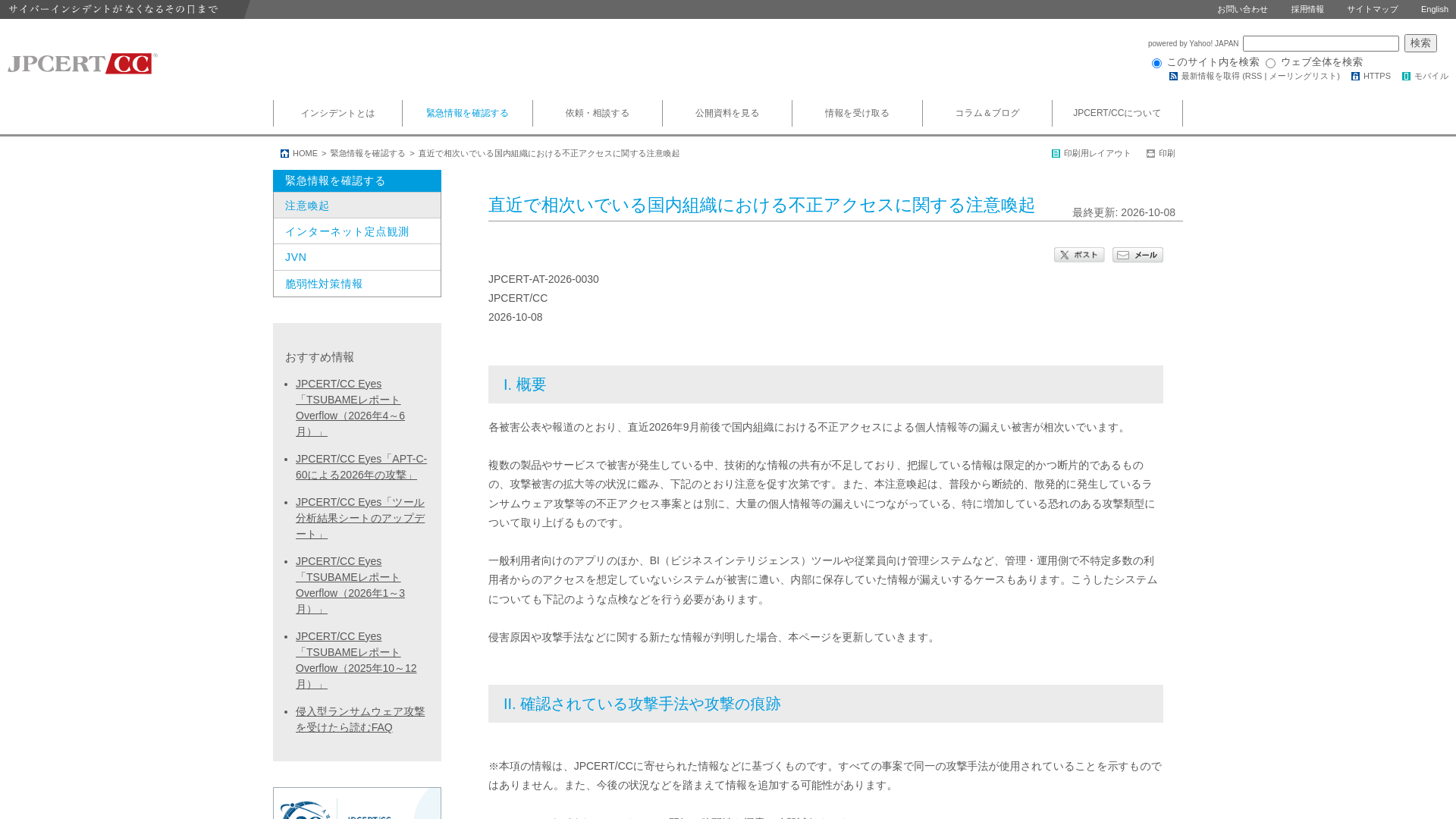Open the コラム＆ブログ menu
Viewport: 1456px width, 819px height.
987,114
